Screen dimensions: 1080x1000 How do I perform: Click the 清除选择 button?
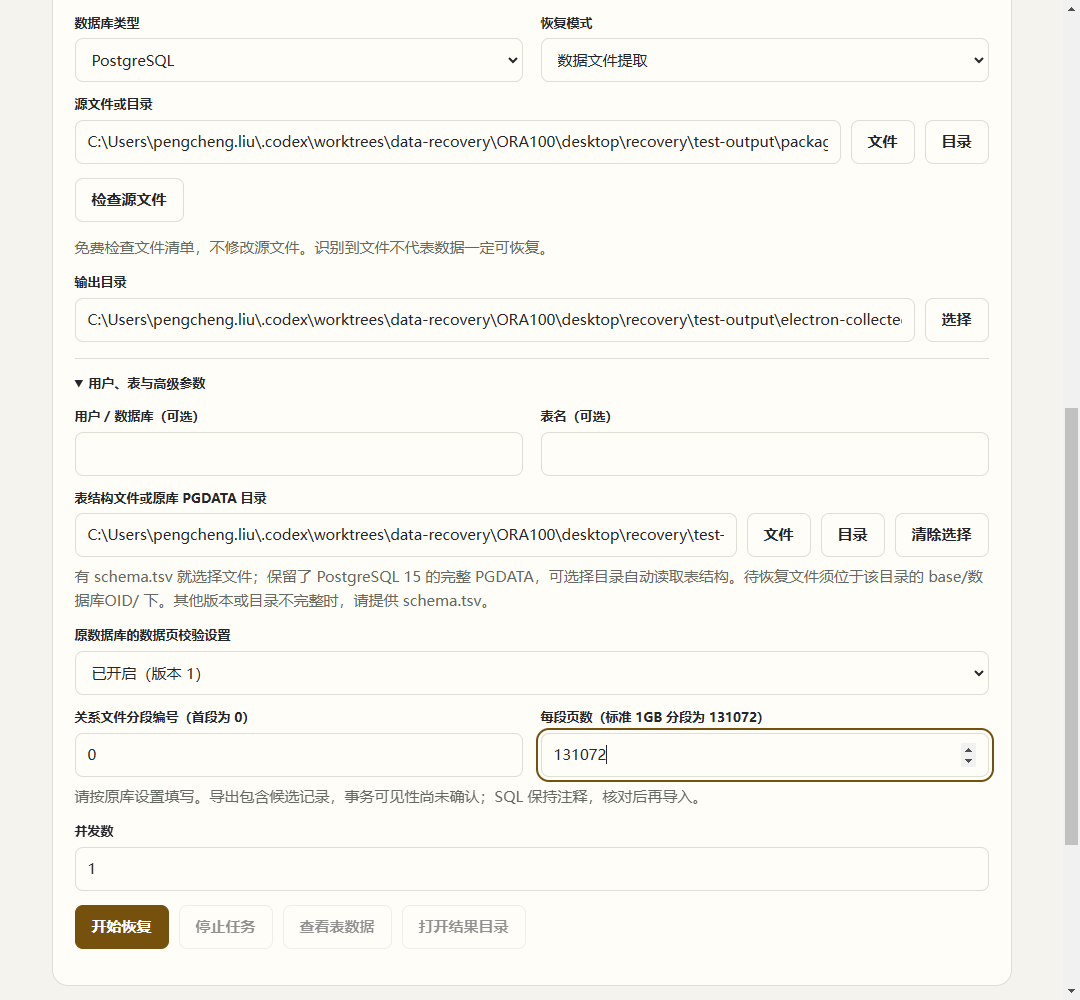click(941, 534)
